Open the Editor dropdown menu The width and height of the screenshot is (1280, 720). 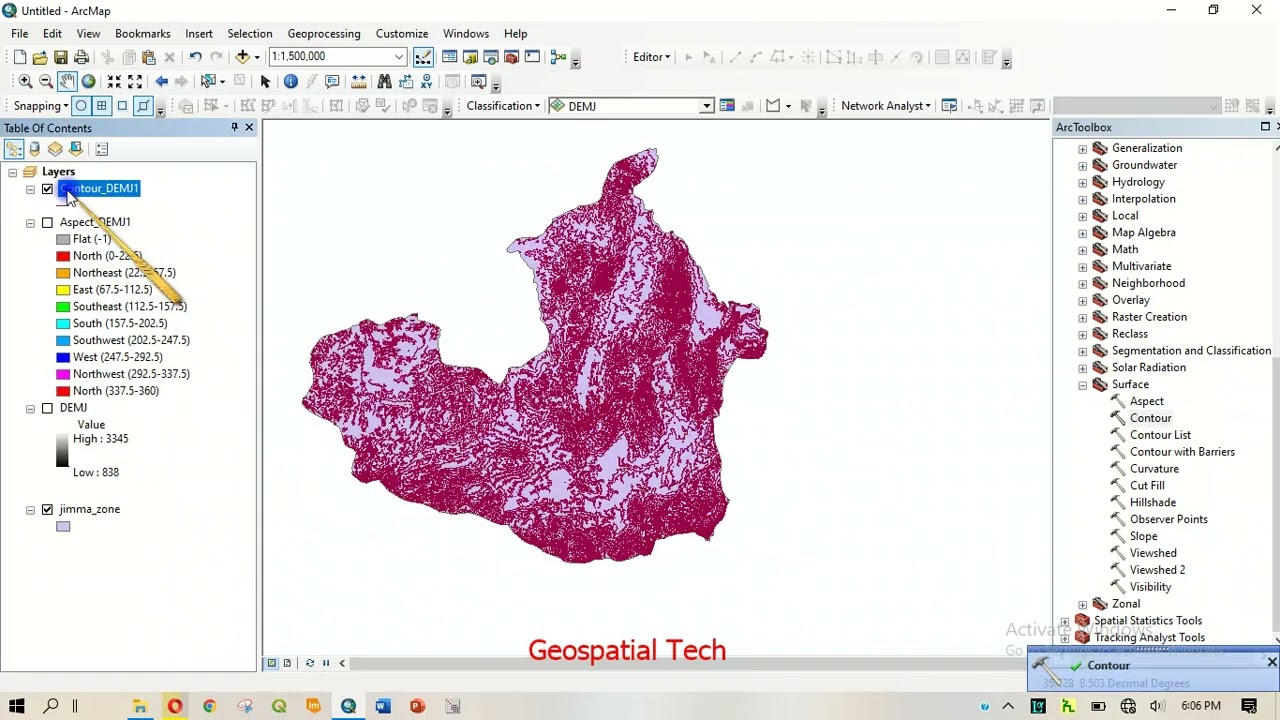click(x=651, y=57)
